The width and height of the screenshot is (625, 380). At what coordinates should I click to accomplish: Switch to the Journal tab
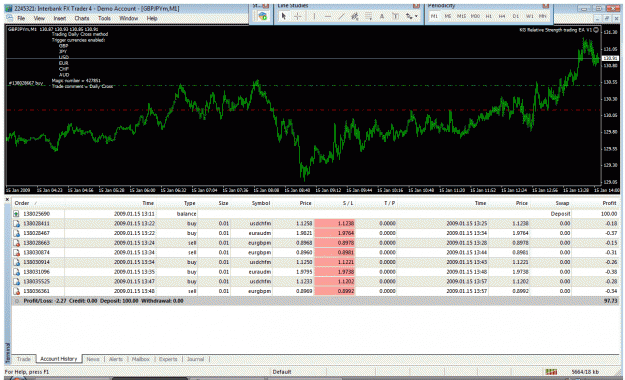(x=195, y=359)
